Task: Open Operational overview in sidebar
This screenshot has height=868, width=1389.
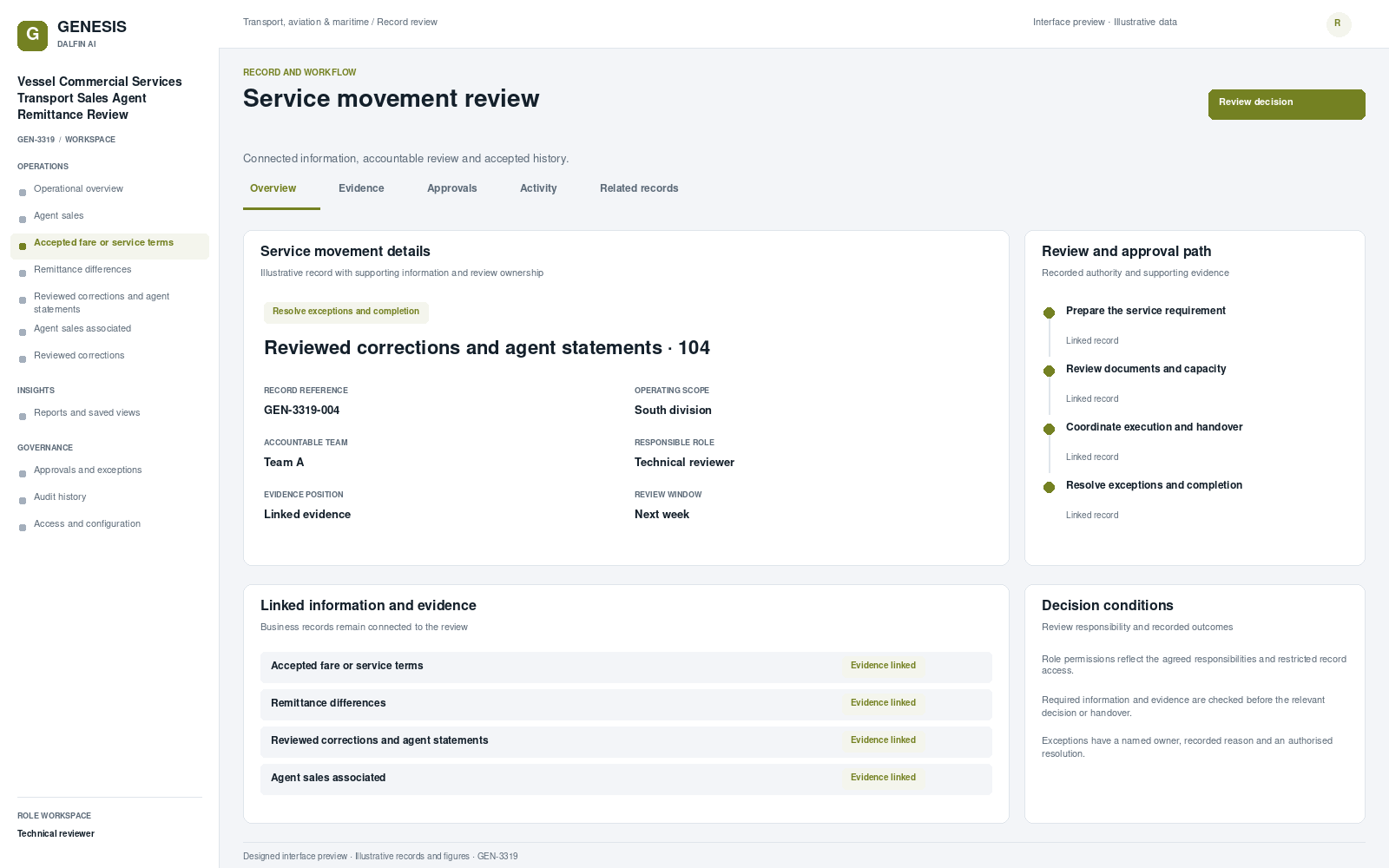Action: 109,189
